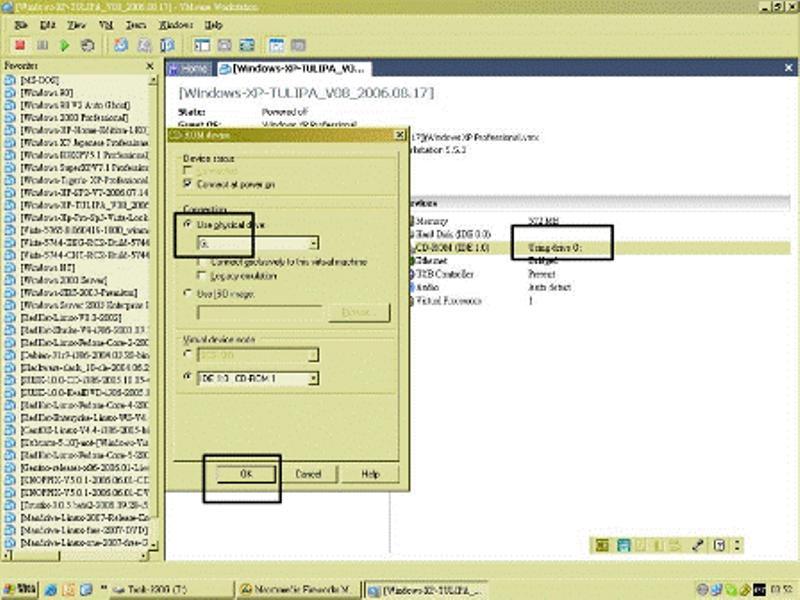Click the grey Suspend toolbar icon
Screen dimensions: 800x600
point(42,45)
